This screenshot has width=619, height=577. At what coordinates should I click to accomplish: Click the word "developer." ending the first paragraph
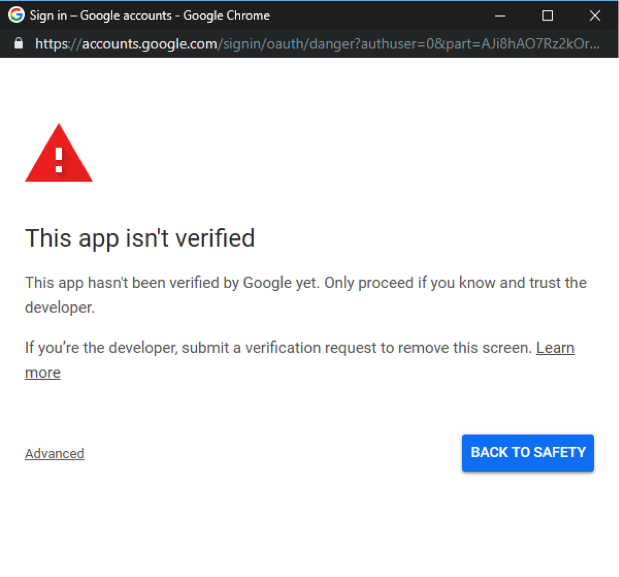click(x=60, y=307)
